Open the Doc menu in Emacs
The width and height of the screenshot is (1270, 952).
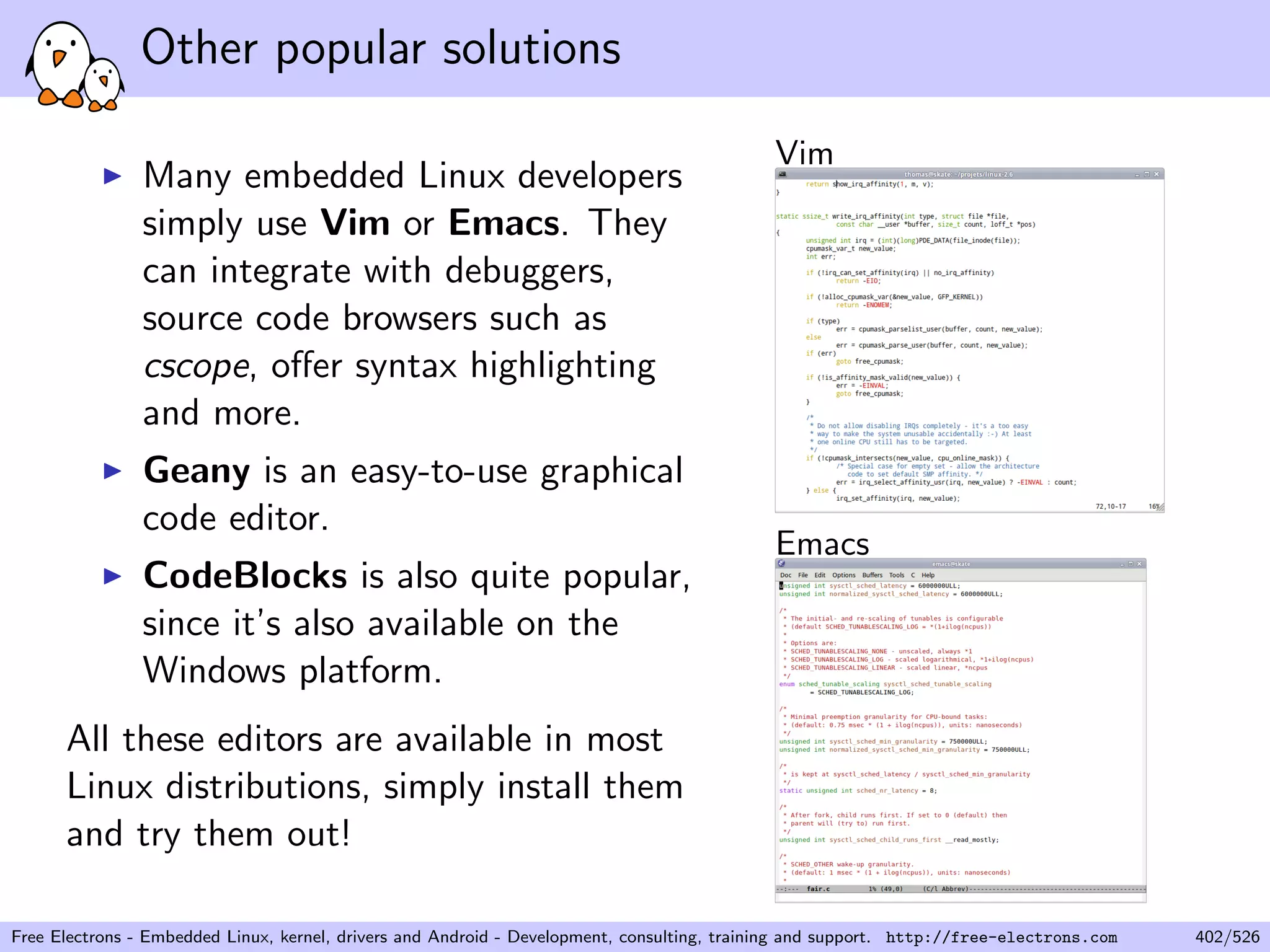pos(786,575)
